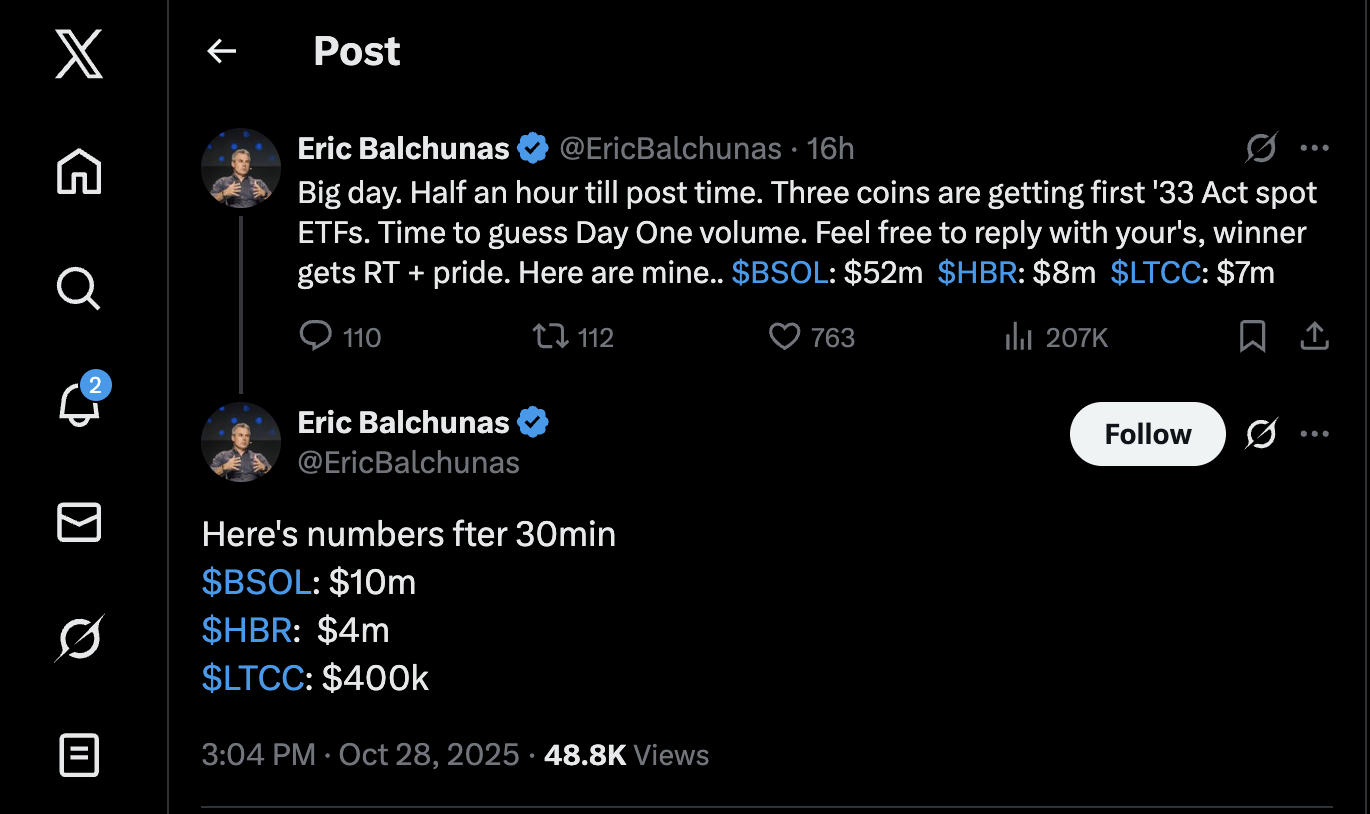Bookmark the first post
This screenshot has width=1370, height=814.
1252,337
